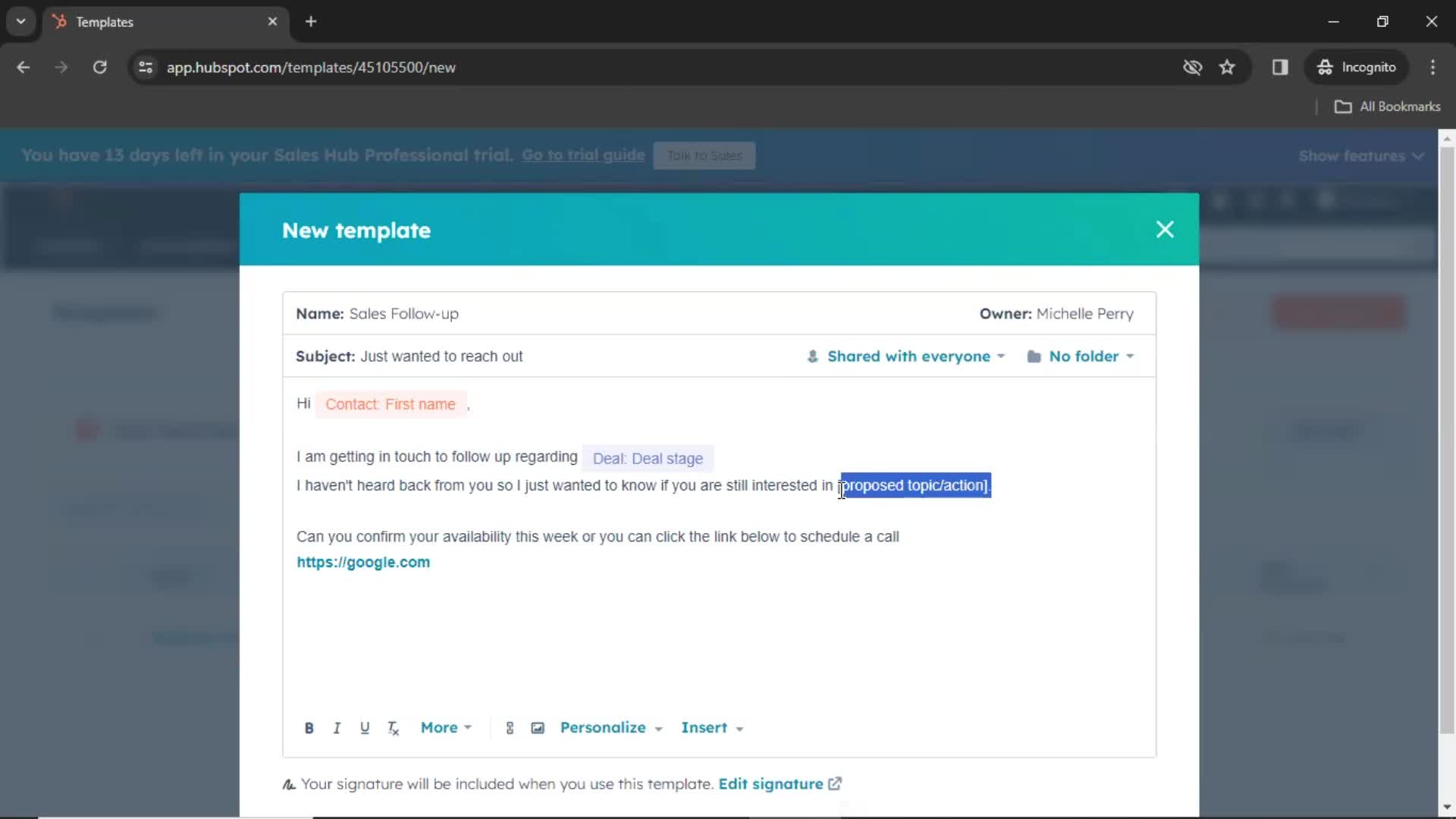Click the Bold formatting icon

point(308,727)
